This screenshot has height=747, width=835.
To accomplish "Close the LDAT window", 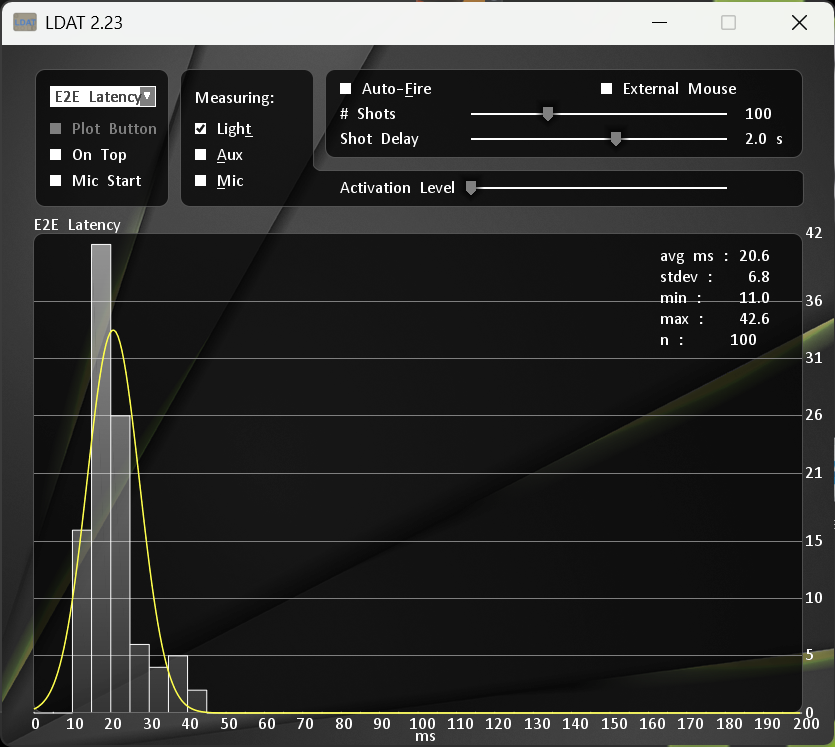I will 799,22.
